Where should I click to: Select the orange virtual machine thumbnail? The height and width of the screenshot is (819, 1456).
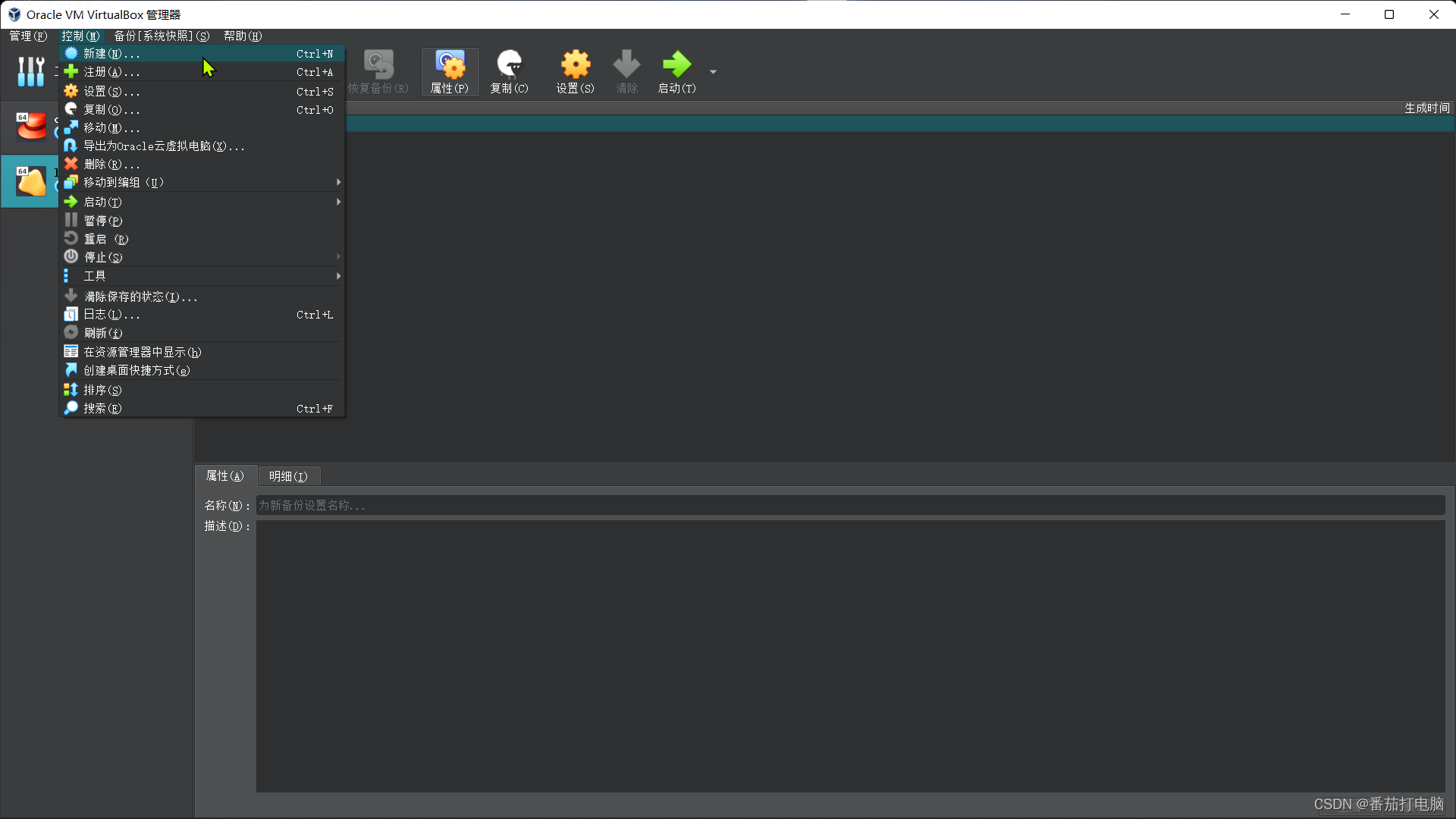coord(31,181)
